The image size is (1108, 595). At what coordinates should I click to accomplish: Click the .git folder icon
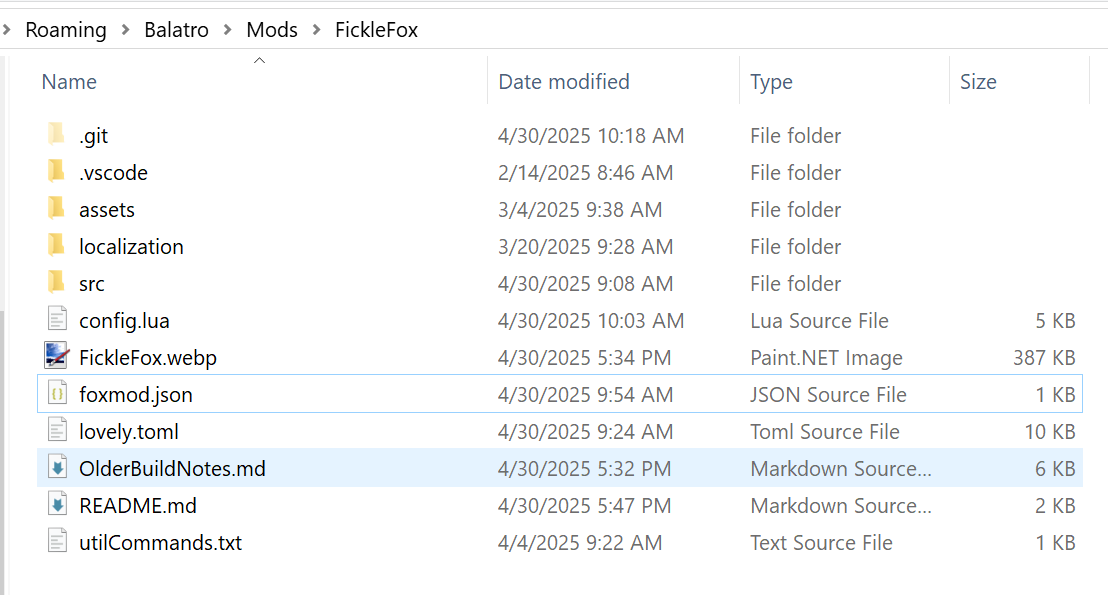[56, 135]
